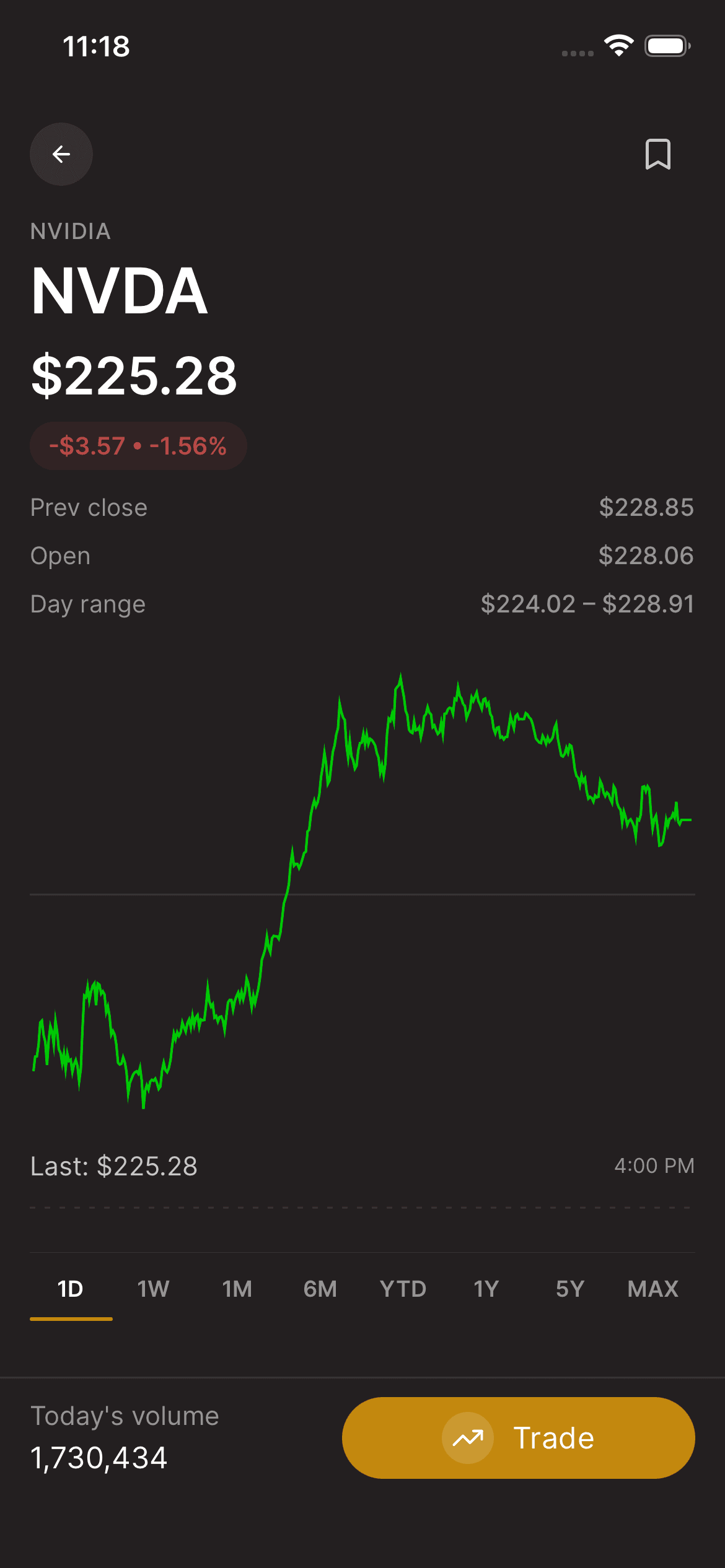This screenshot has width=725, height=1568.
Task: Tap Today's volume figure
Action: tap(99, 1458)
